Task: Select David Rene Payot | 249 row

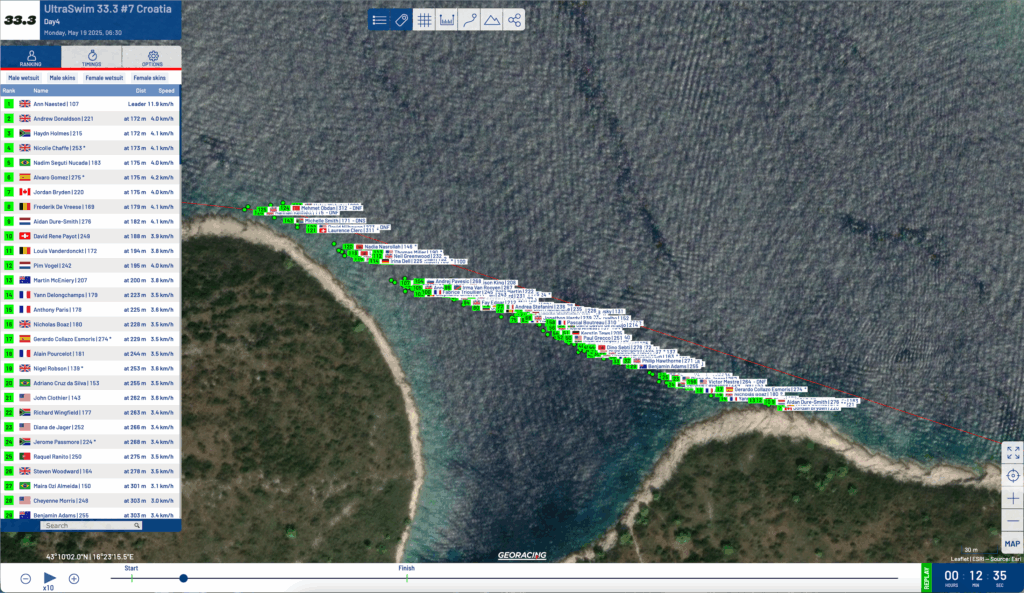Action: (91, 236)
